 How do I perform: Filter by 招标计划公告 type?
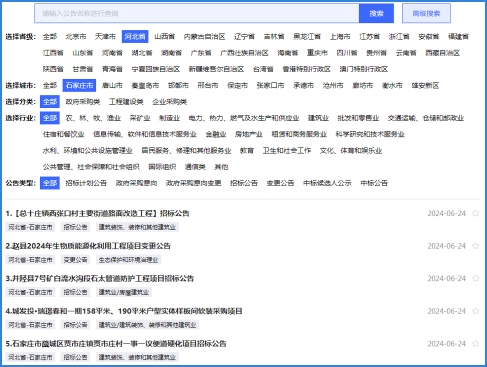[86, 183]
